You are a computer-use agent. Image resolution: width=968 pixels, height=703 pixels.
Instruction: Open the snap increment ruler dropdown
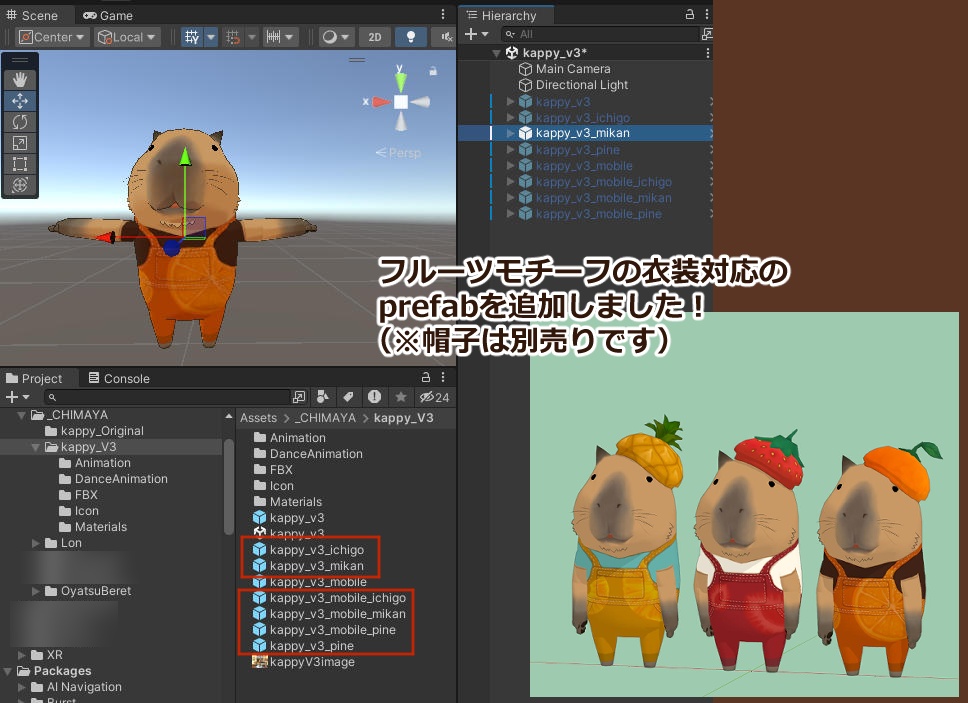tap(280, 37)
